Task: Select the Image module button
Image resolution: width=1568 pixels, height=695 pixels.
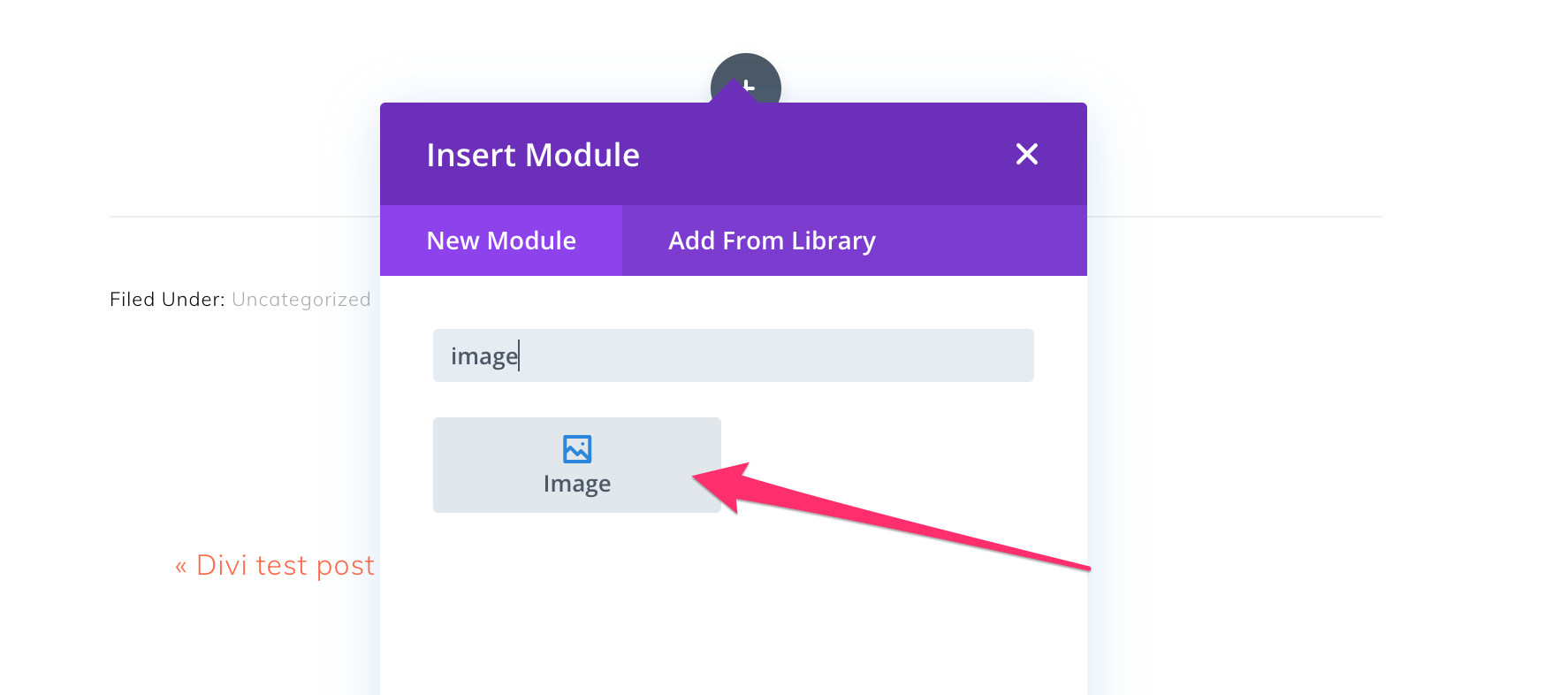Action: (x=577, y=465)
